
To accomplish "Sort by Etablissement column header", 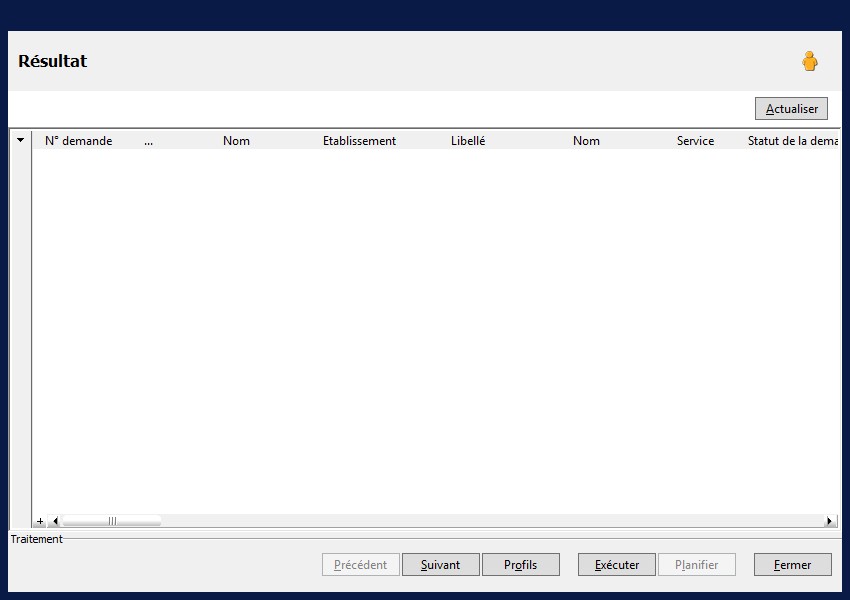I will point(359,141).
